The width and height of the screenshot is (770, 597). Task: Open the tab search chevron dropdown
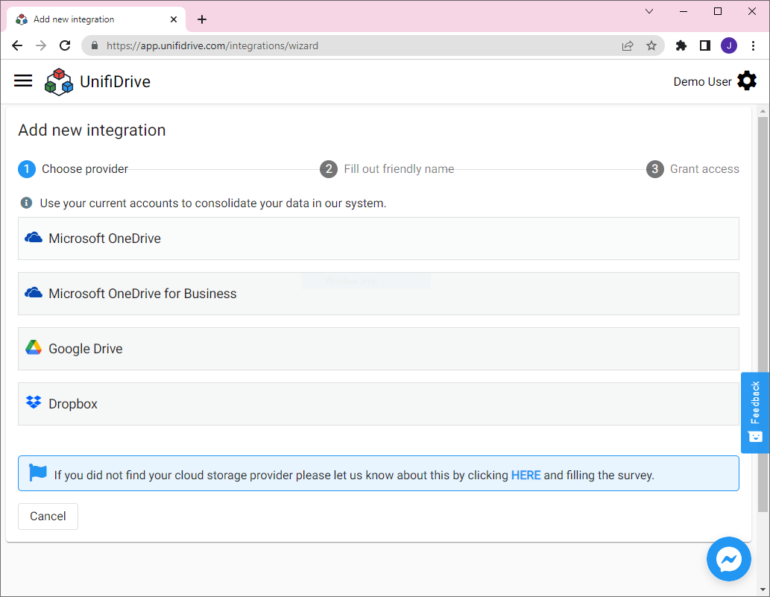[649, 11]
